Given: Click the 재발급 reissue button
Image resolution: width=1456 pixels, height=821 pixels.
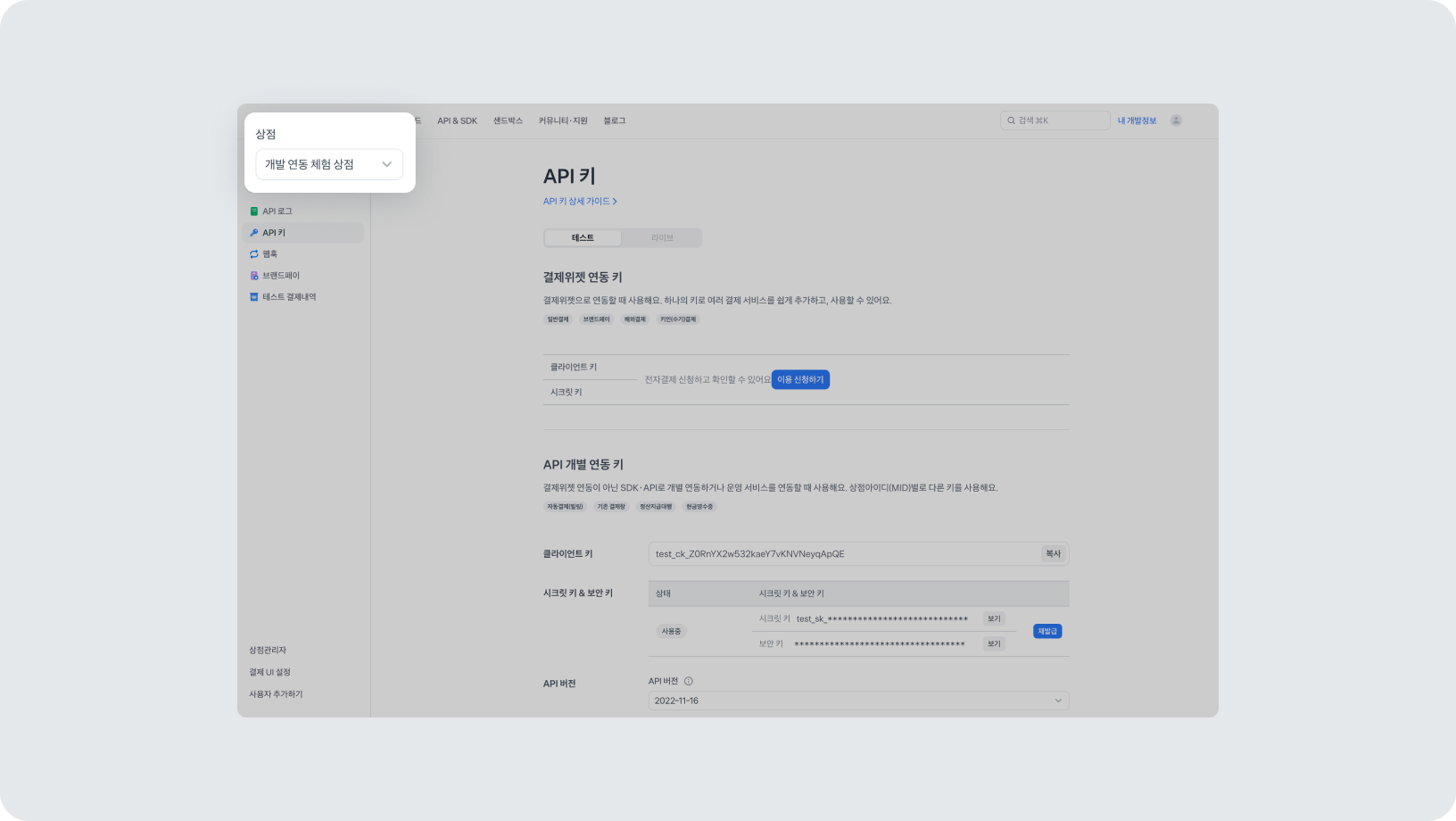Looking at the screenshot, I should (1047, 631).
